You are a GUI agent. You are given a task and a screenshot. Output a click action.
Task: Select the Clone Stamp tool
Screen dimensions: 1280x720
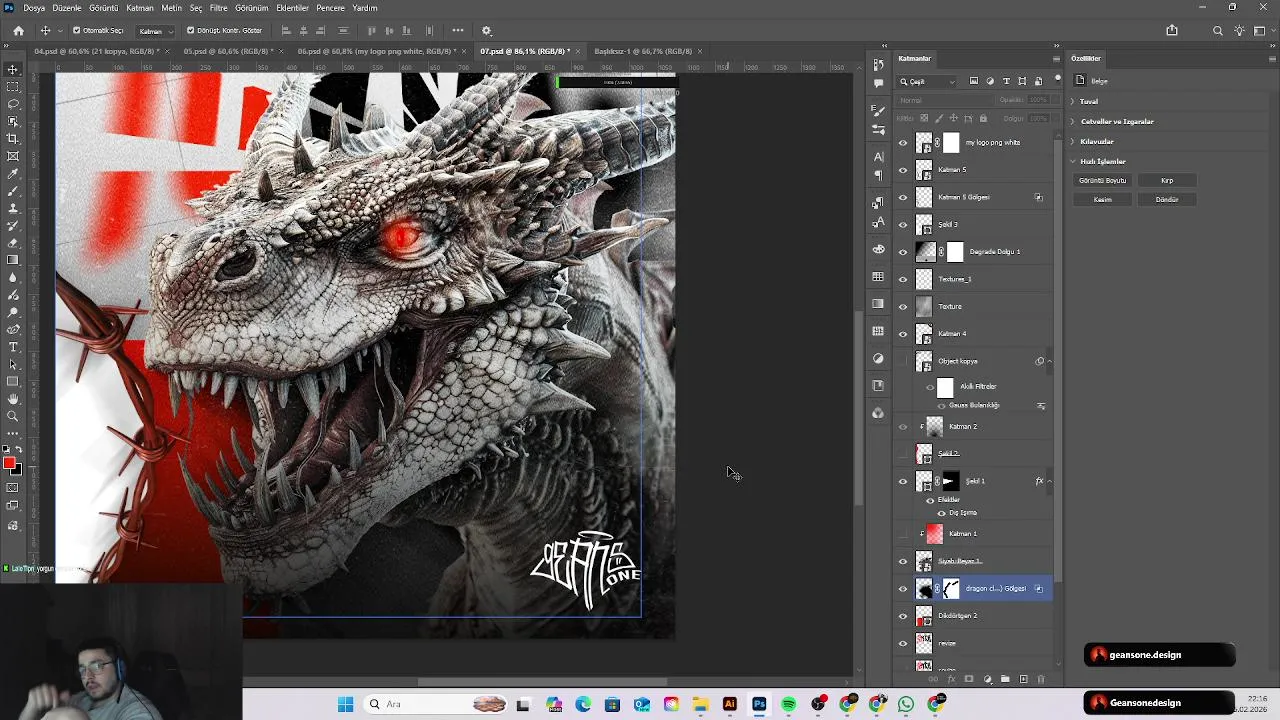click(x=13, y=208)
